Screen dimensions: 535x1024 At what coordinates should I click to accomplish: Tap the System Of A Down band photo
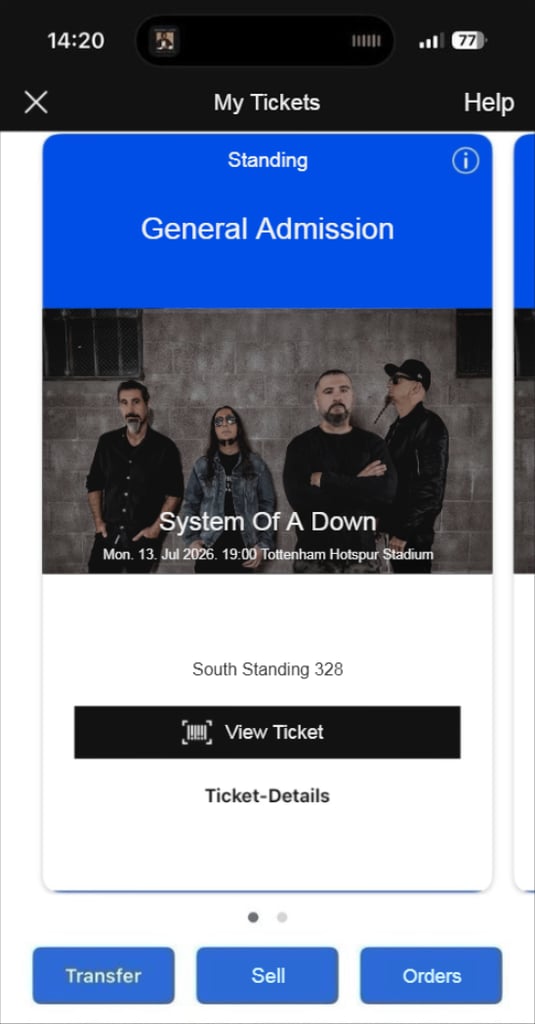coord(267,441)
